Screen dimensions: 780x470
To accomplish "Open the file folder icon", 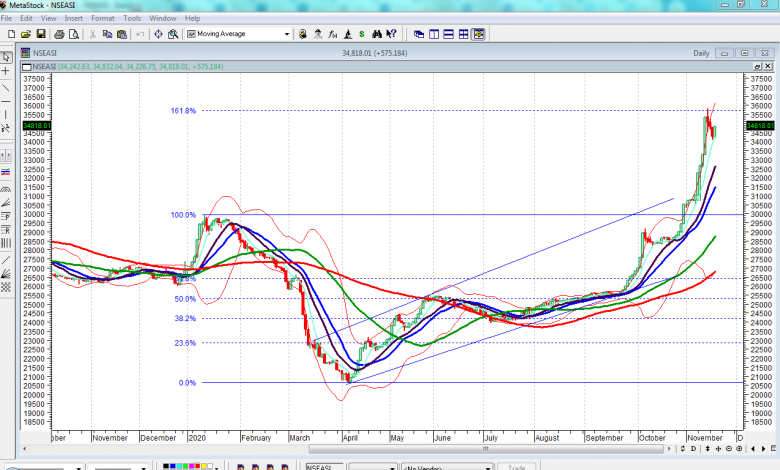I will [x=25, y=34].
